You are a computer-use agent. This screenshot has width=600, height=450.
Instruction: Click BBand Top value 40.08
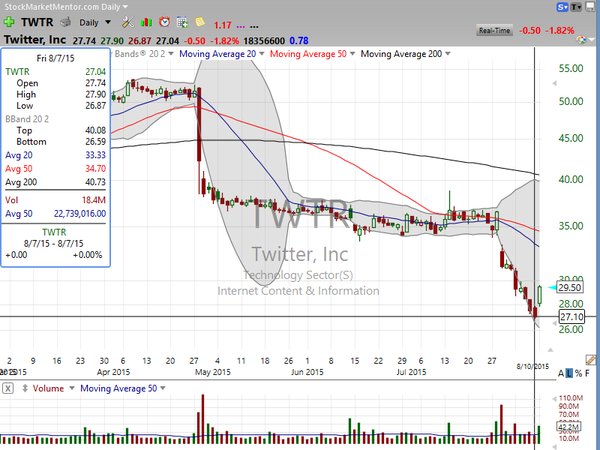pos(95,130)
